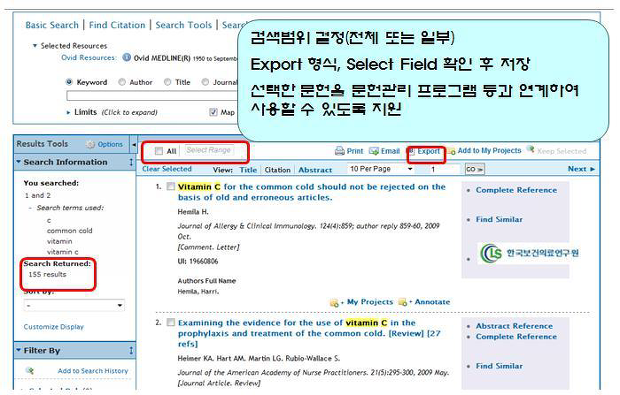Go to the Next results page

click(x=581, y=169)
